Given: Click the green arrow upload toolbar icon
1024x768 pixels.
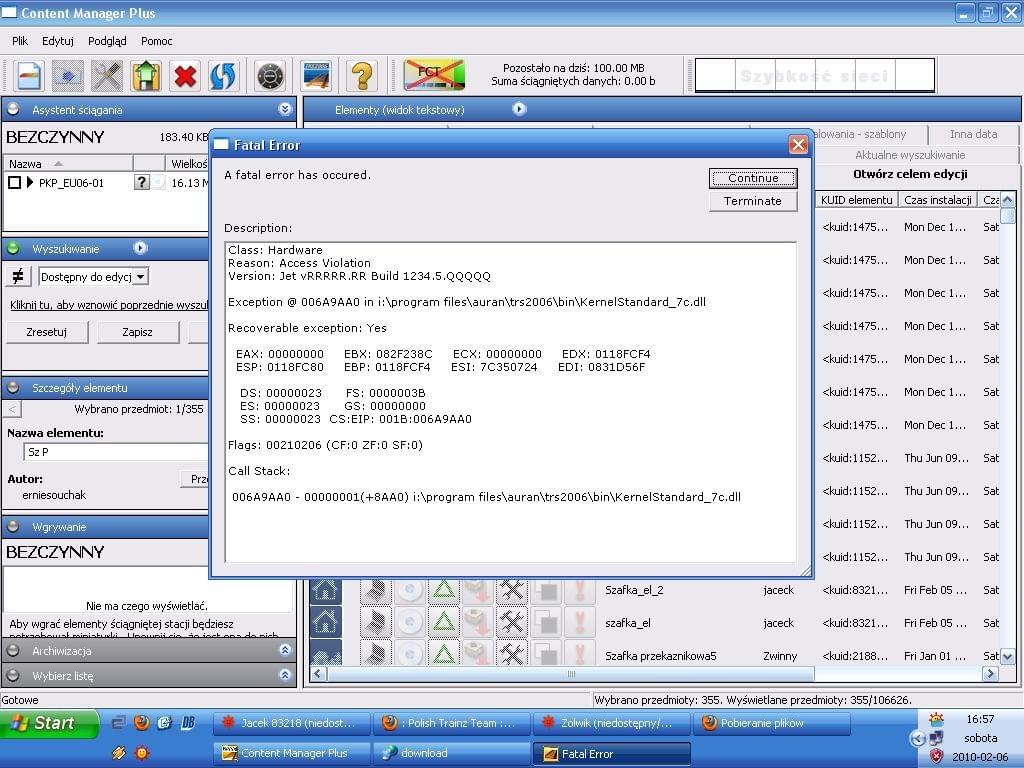Looking at the screenshot, I should click(x=146, y=75).
